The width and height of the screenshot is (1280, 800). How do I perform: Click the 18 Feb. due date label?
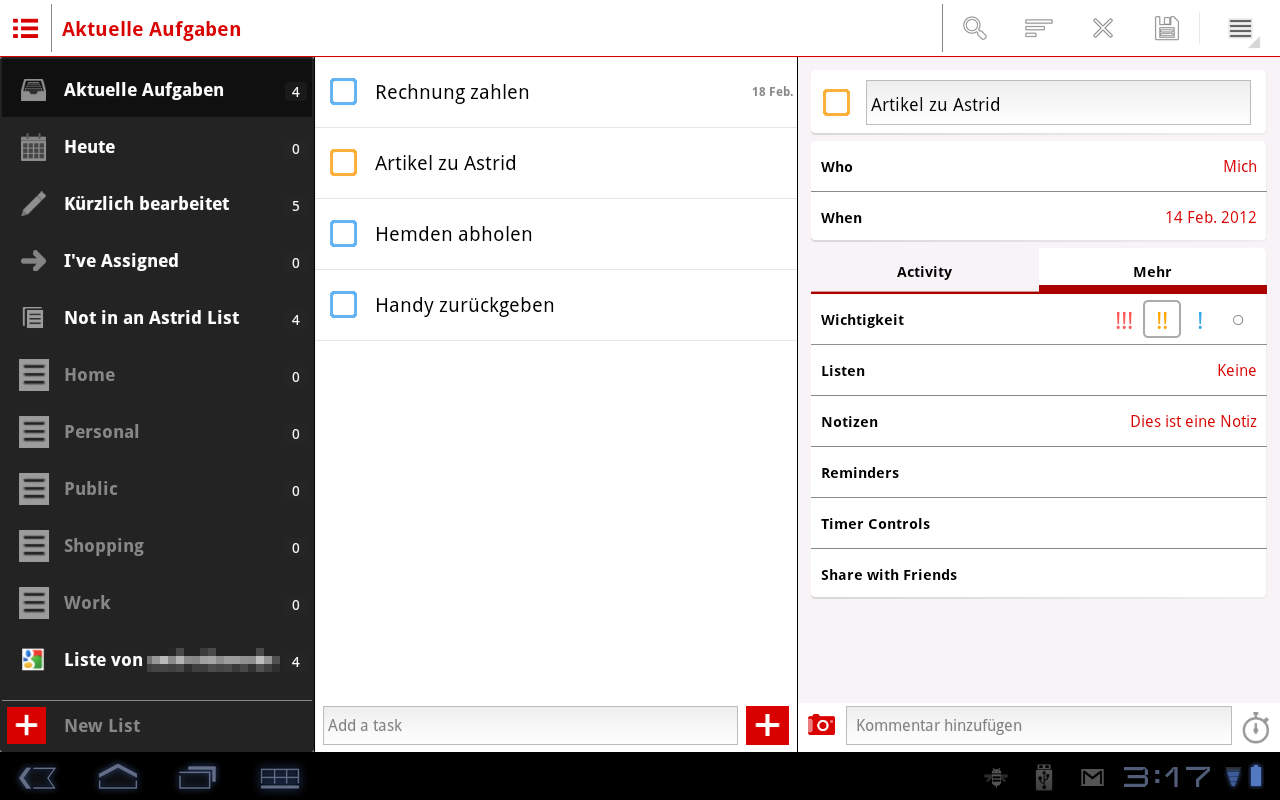(772, 92)
